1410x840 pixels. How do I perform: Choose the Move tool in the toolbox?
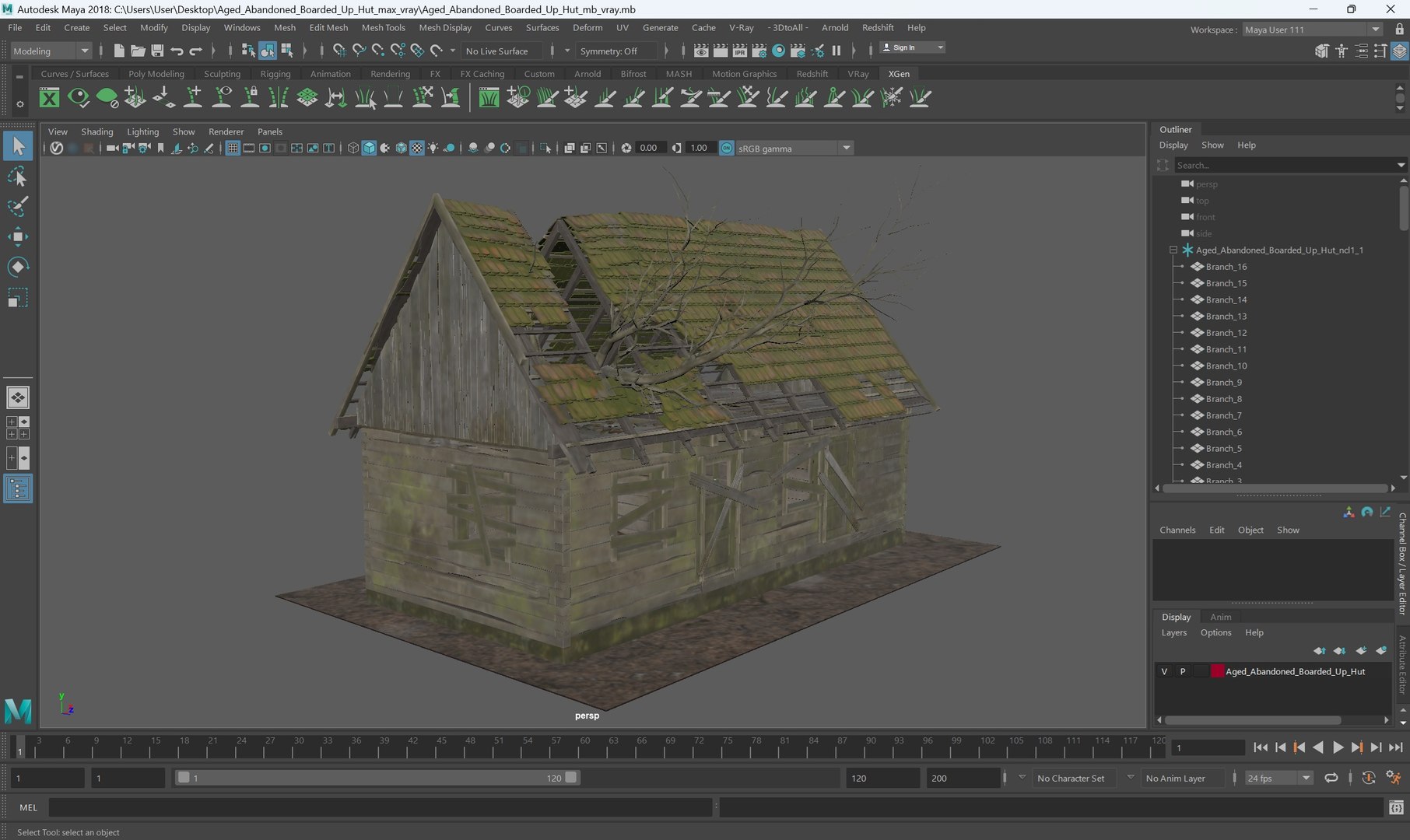point(18,237)
